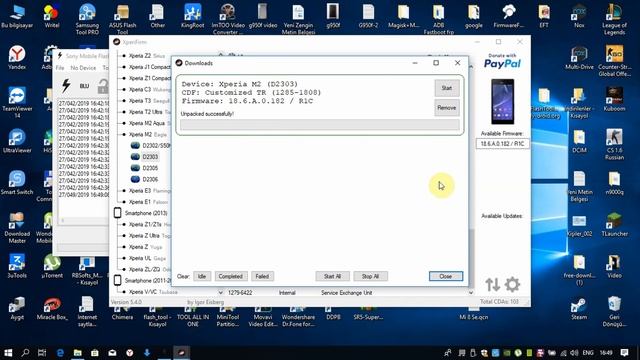
Task: Open the Miracle Box desktop icon
Action: (52, 309)
